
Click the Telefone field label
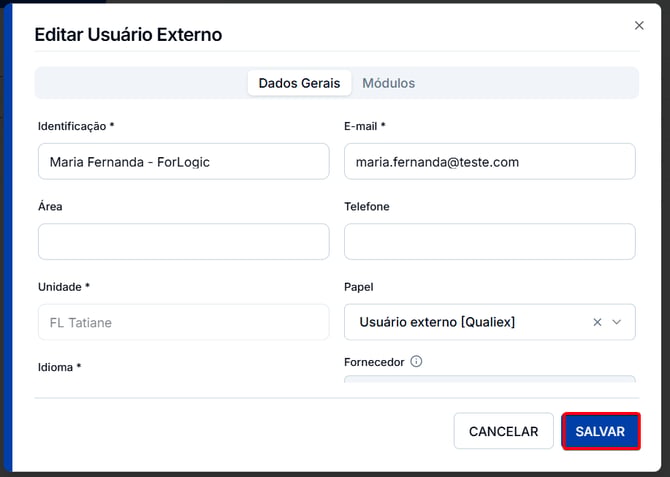click(367, 206)
